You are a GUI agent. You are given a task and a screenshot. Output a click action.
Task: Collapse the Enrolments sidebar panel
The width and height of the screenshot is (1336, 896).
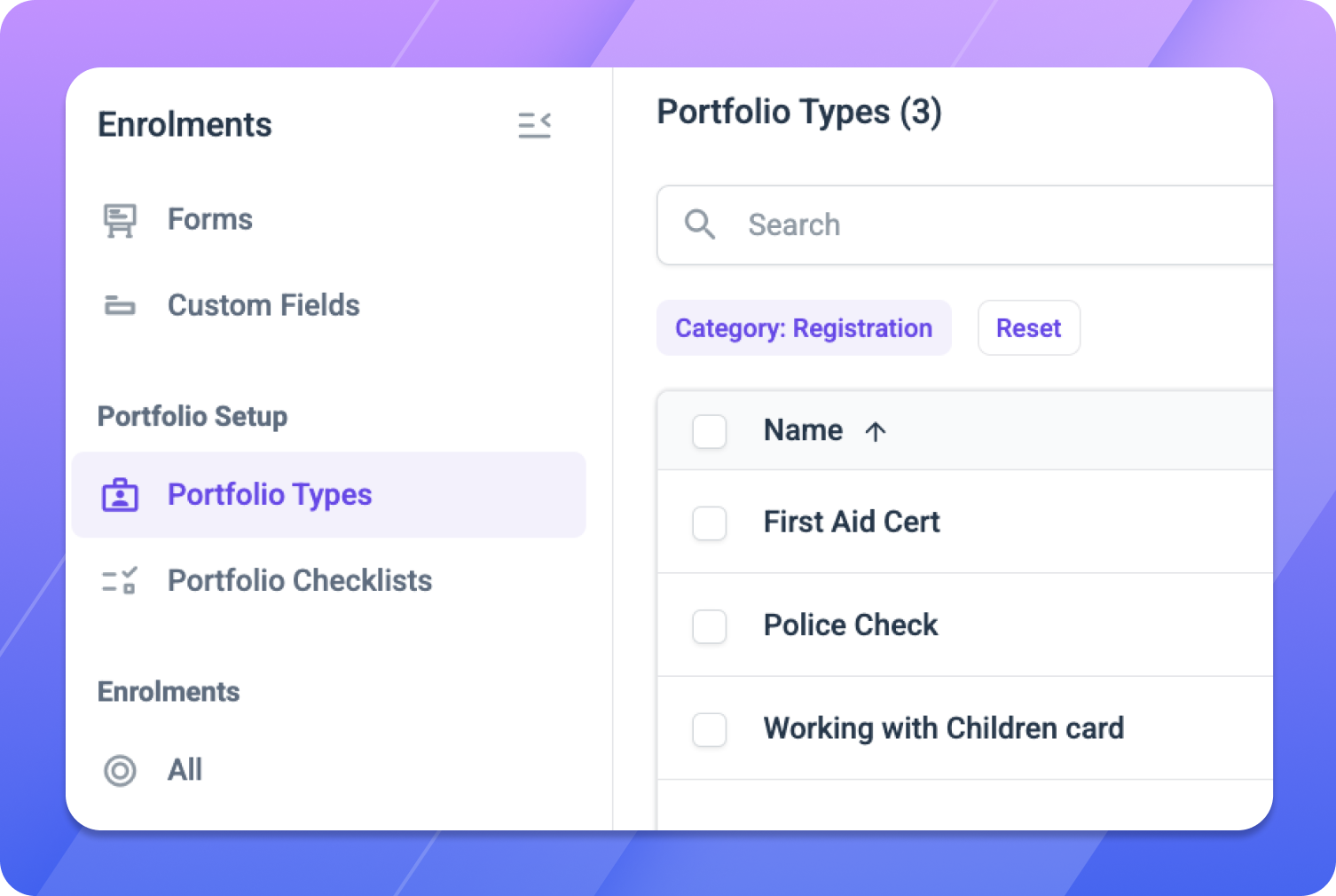point(534,125)
